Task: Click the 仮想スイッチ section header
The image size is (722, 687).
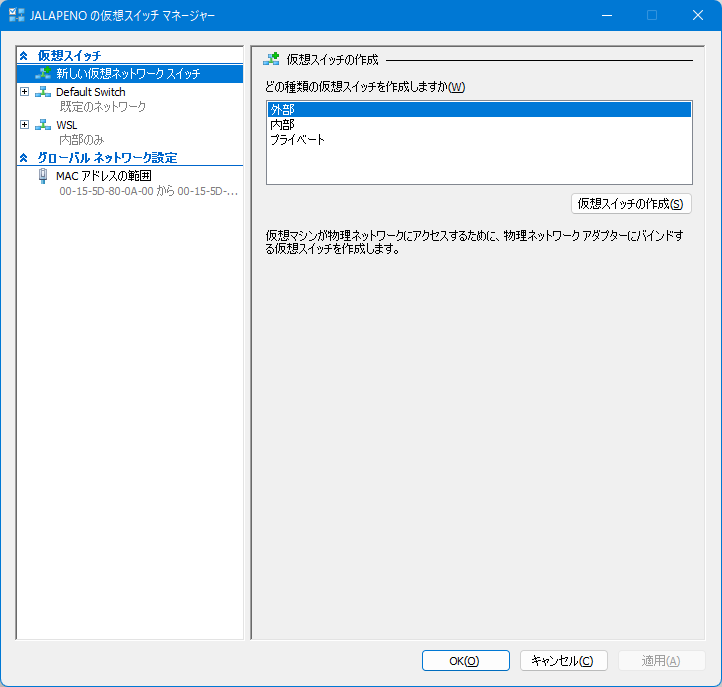Action: (x=69, y=56)
